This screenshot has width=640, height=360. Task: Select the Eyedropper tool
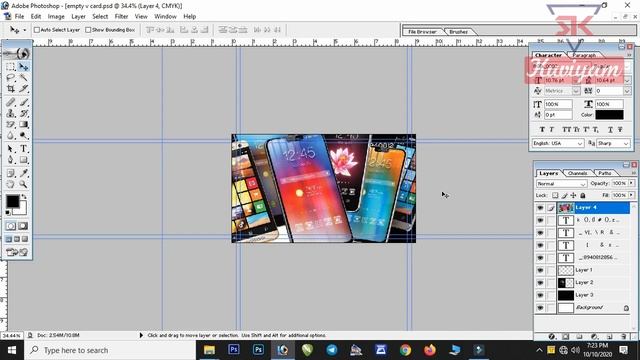[x=24, y=173]
